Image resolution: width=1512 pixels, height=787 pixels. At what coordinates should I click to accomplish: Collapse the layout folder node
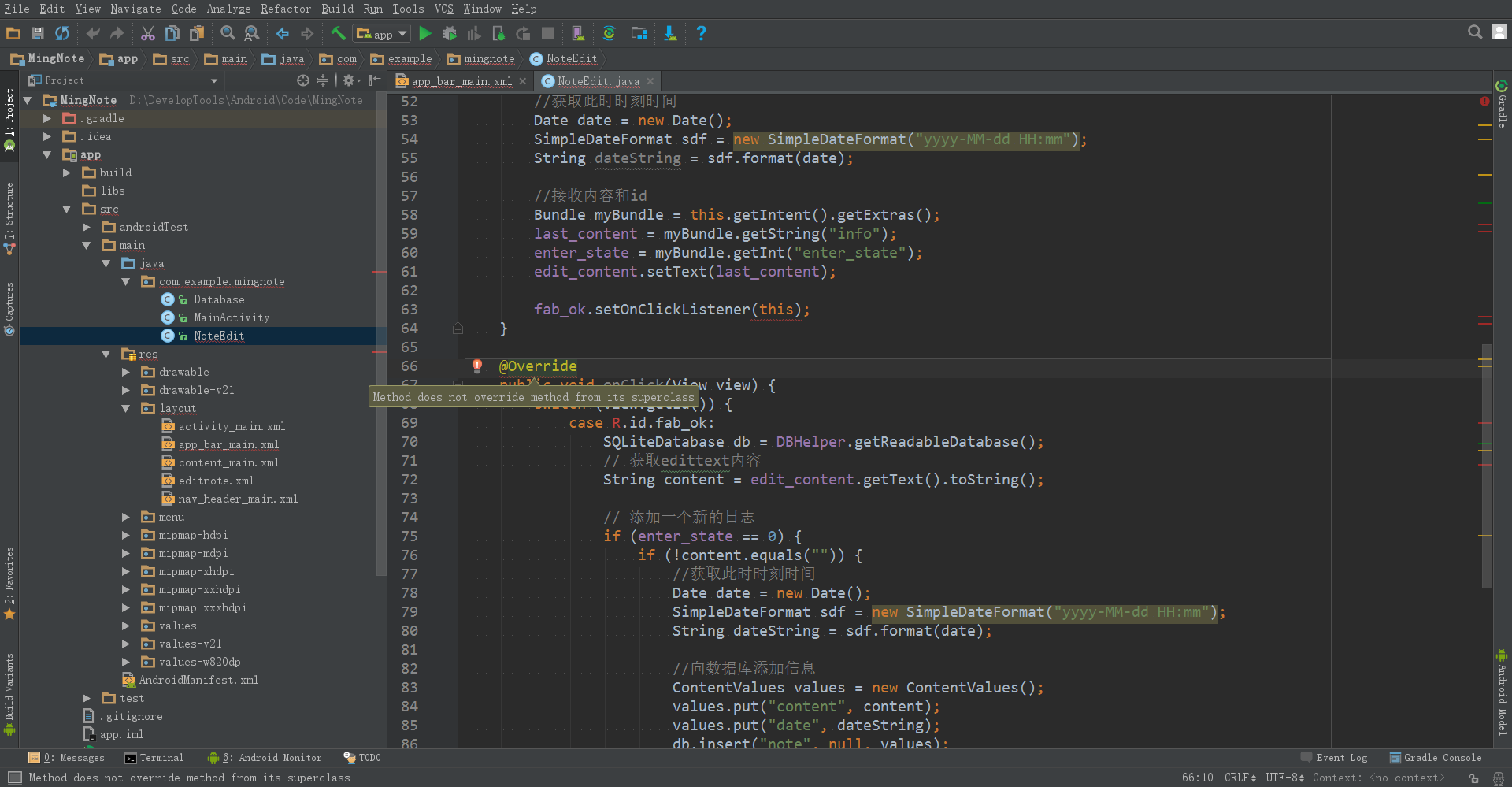click(126, 408)
